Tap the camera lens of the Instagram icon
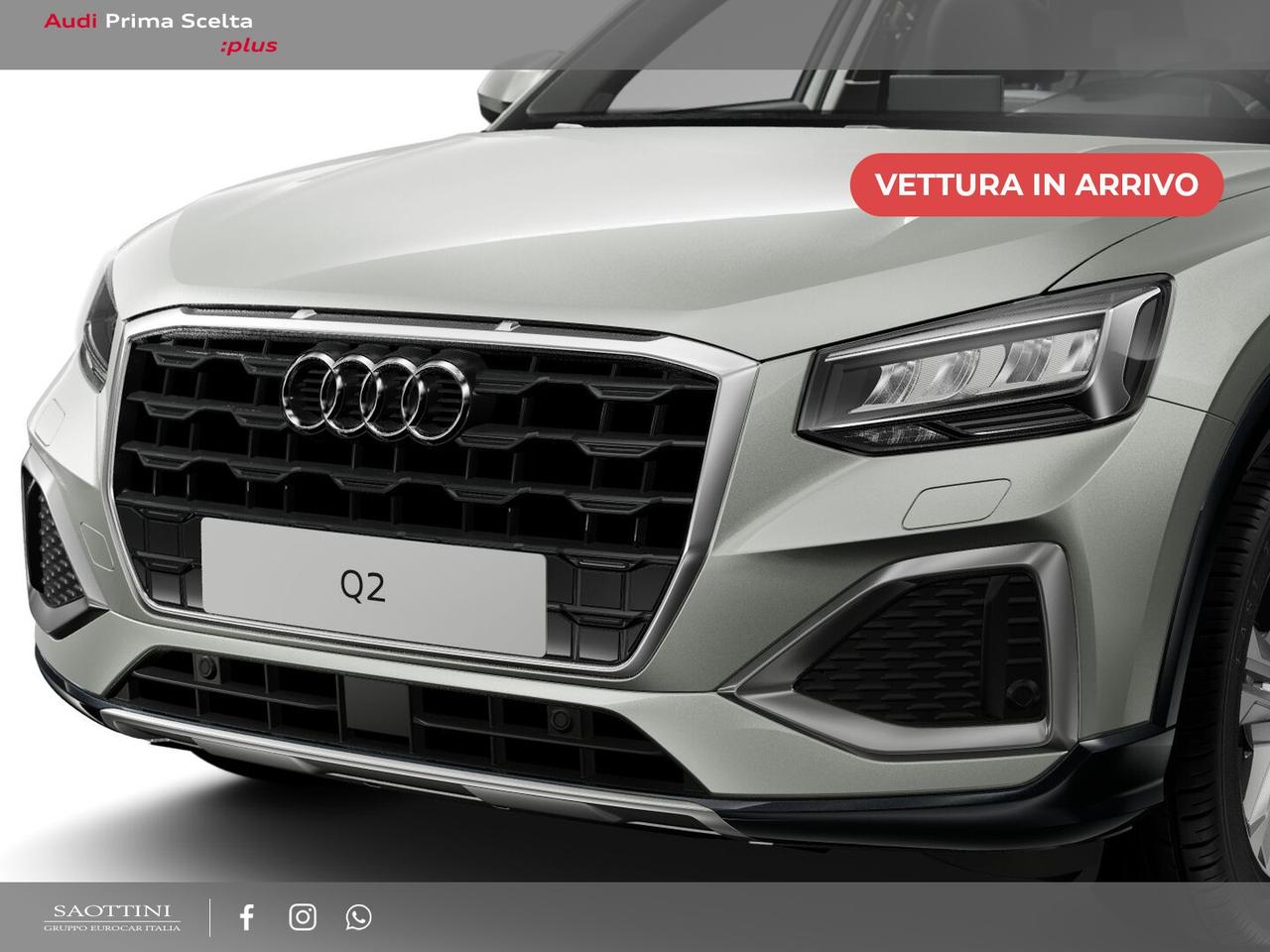Image resolution: width=1270 pixels, height=952 pixels. [303, 919]
